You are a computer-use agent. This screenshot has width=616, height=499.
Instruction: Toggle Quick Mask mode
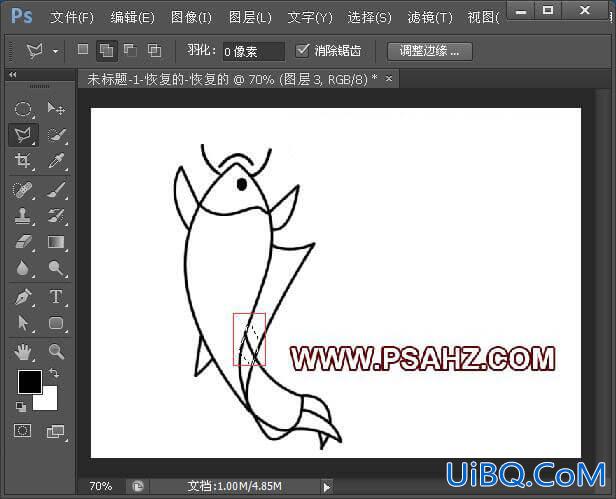(22, 431)
